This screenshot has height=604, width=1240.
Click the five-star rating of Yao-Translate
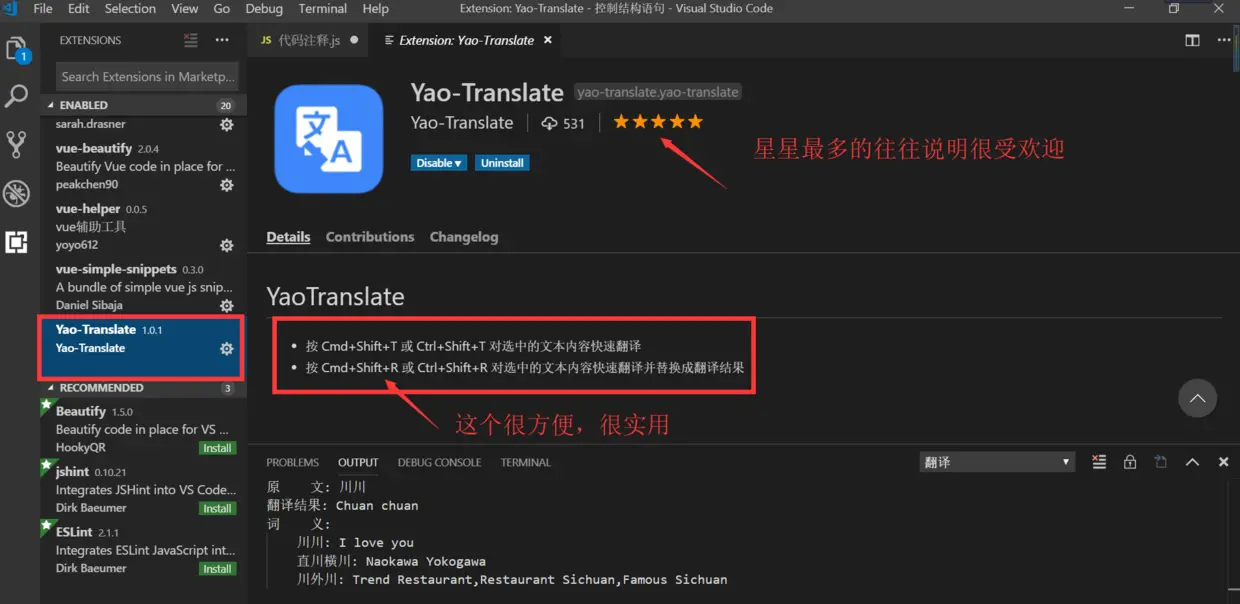[657, 120]
